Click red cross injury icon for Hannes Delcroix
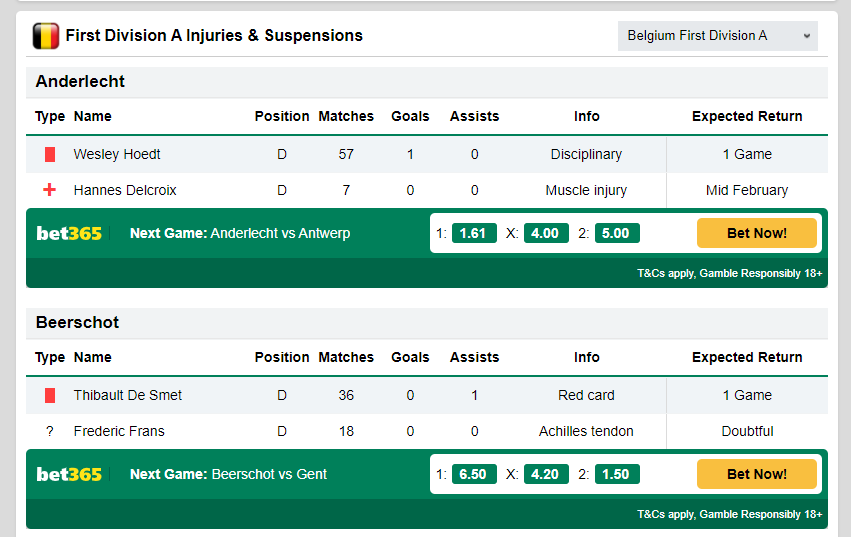851x537 pixels. [49, 190]
